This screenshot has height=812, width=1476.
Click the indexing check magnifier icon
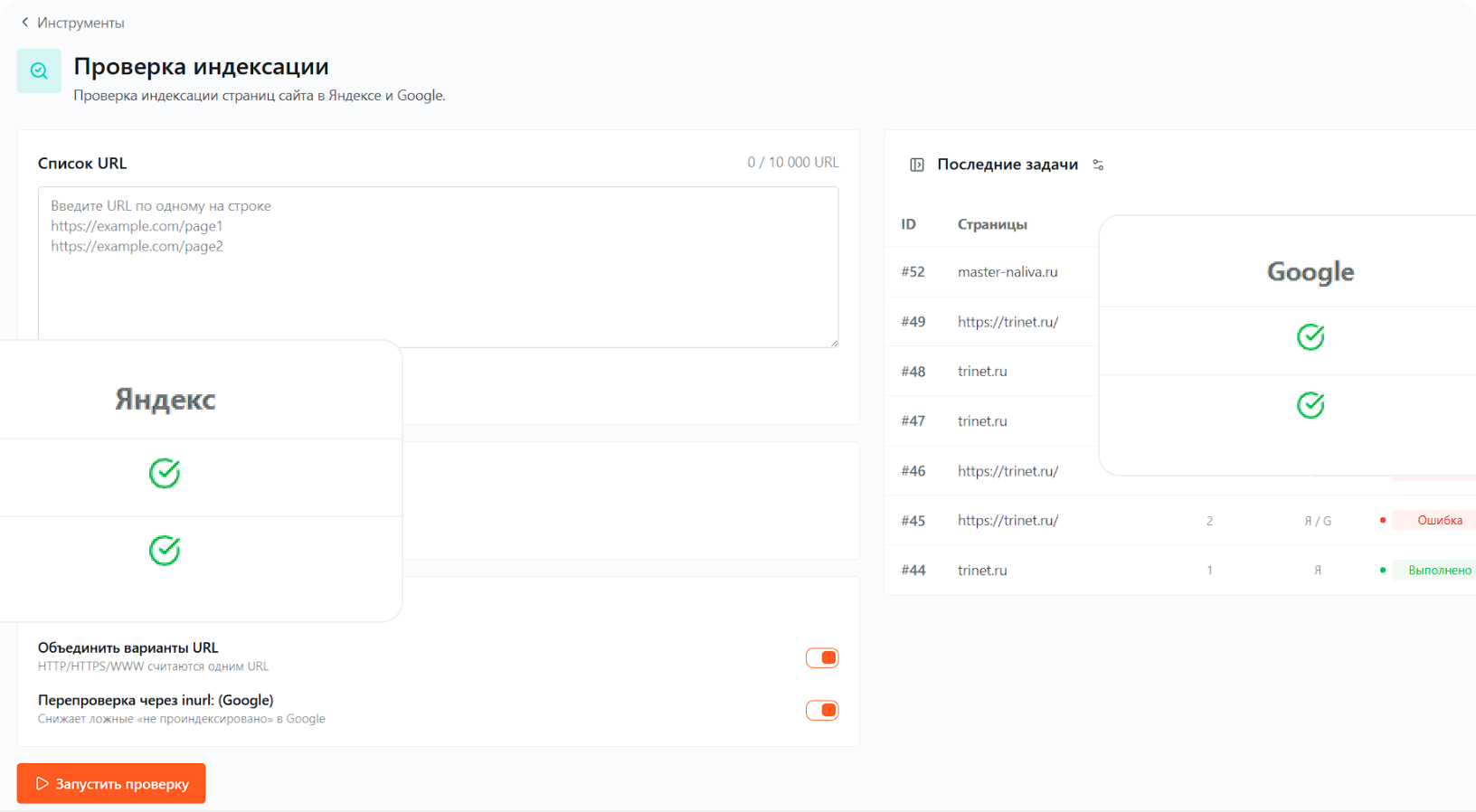(39, 71)
